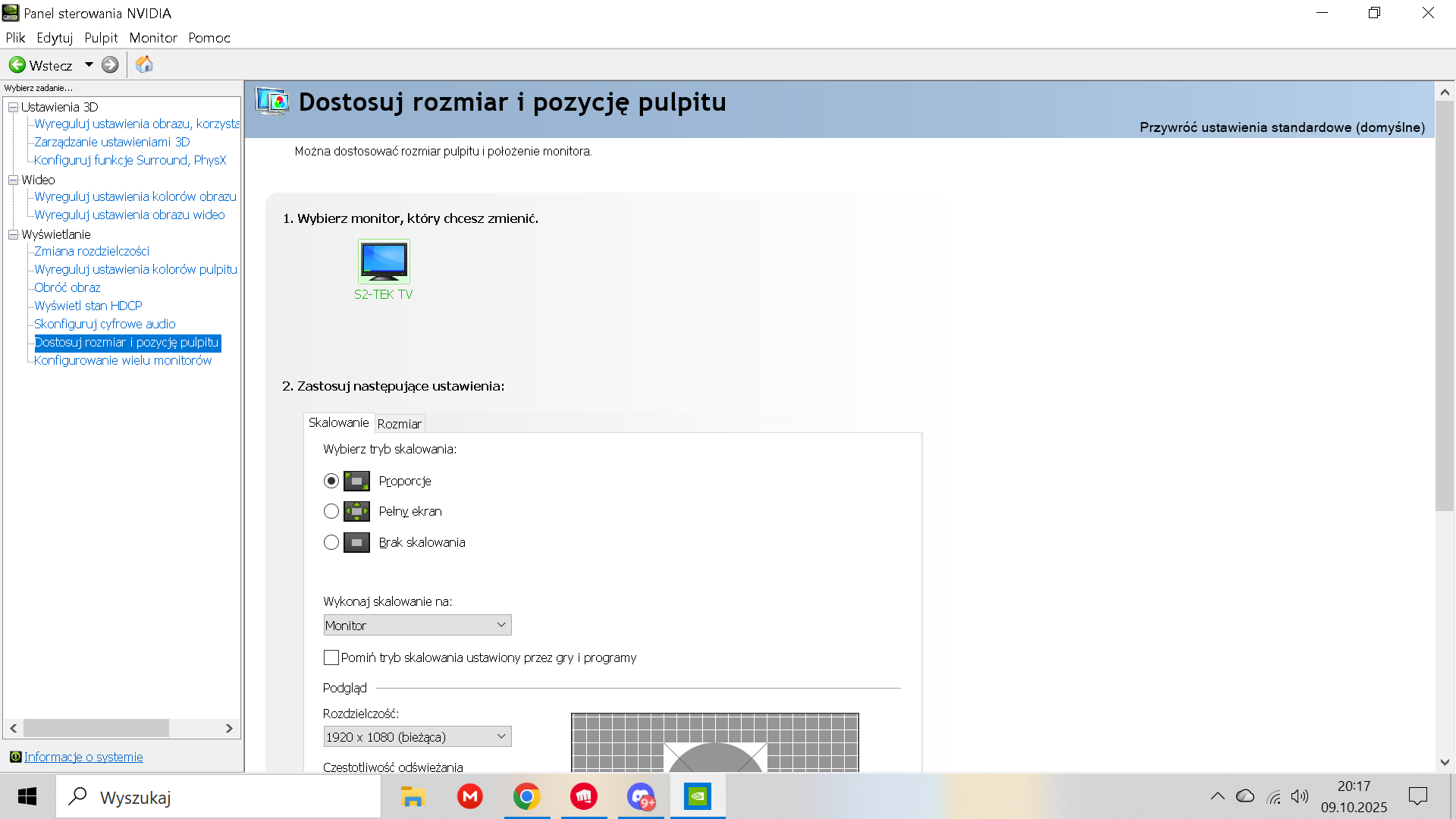
Task: Select the S2-TEK TV monitor icon
Action: (x=384, y=262)
